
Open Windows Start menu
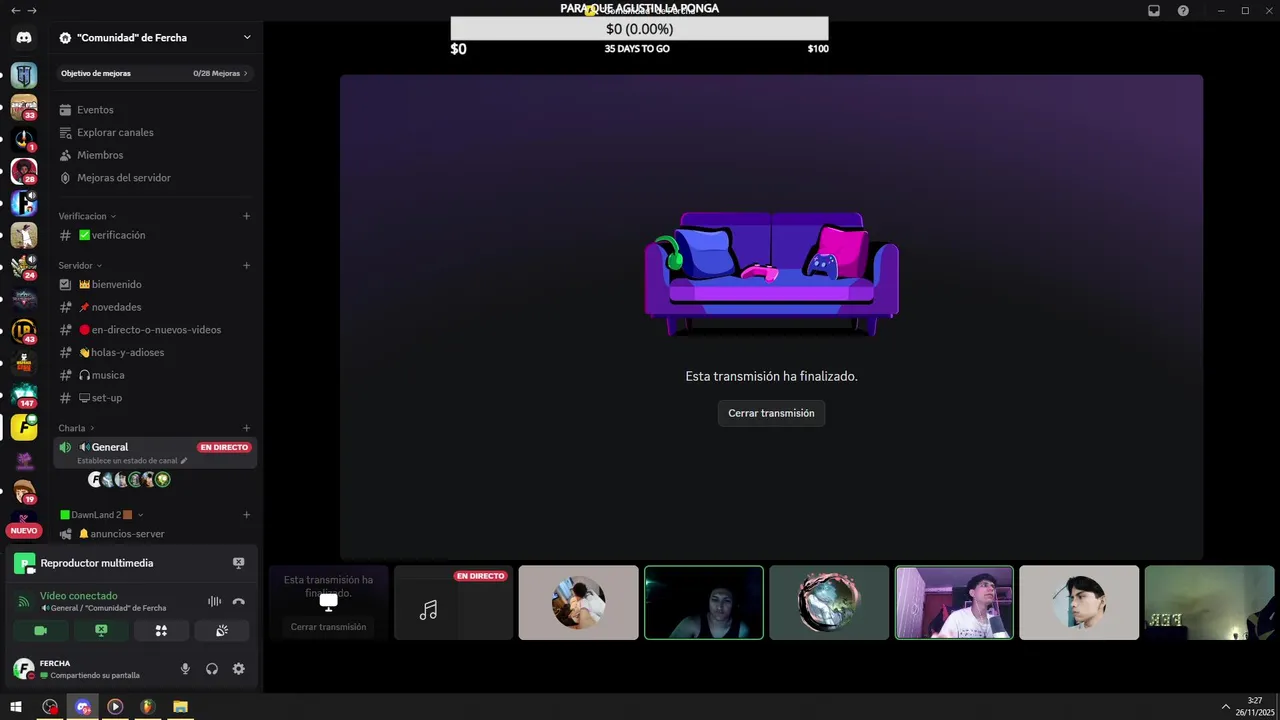pyautogui.click(x=16, y=706)
